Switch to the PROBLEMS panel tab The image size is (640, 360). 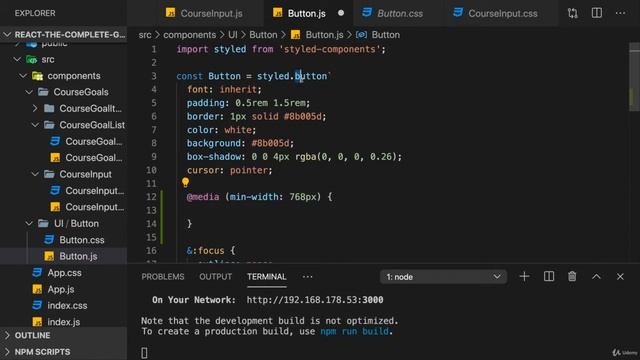[x=163, y=277]
